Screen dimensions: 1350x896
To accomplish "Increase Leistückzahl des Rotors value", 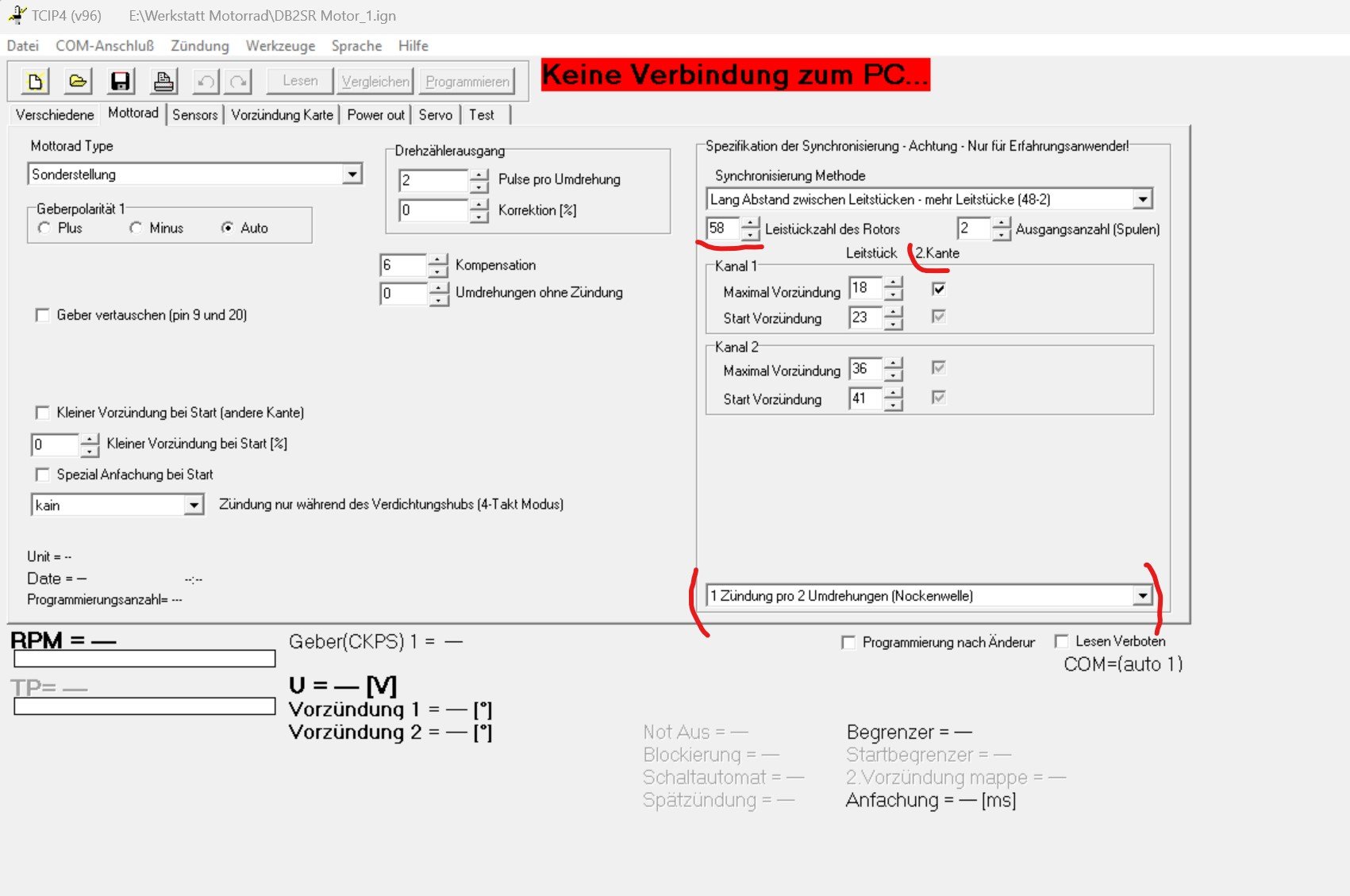I will click(750, 223).
